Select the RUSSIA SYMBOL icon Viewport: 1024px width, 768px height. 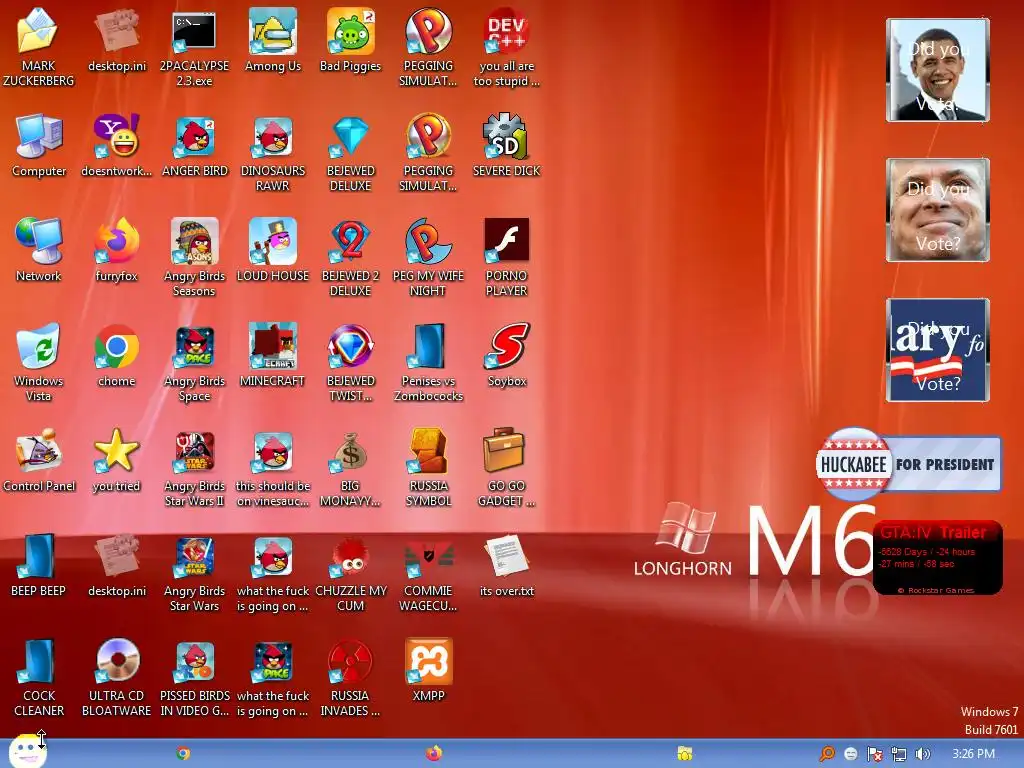[x=428, y=451]
